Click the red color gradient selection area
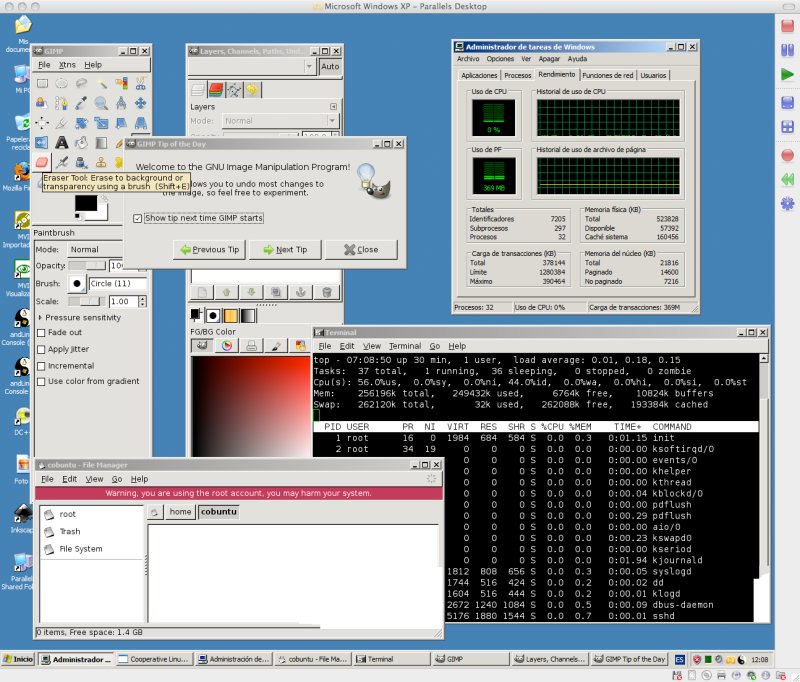This screenshot has width=800, height=682. coord(250,406)
